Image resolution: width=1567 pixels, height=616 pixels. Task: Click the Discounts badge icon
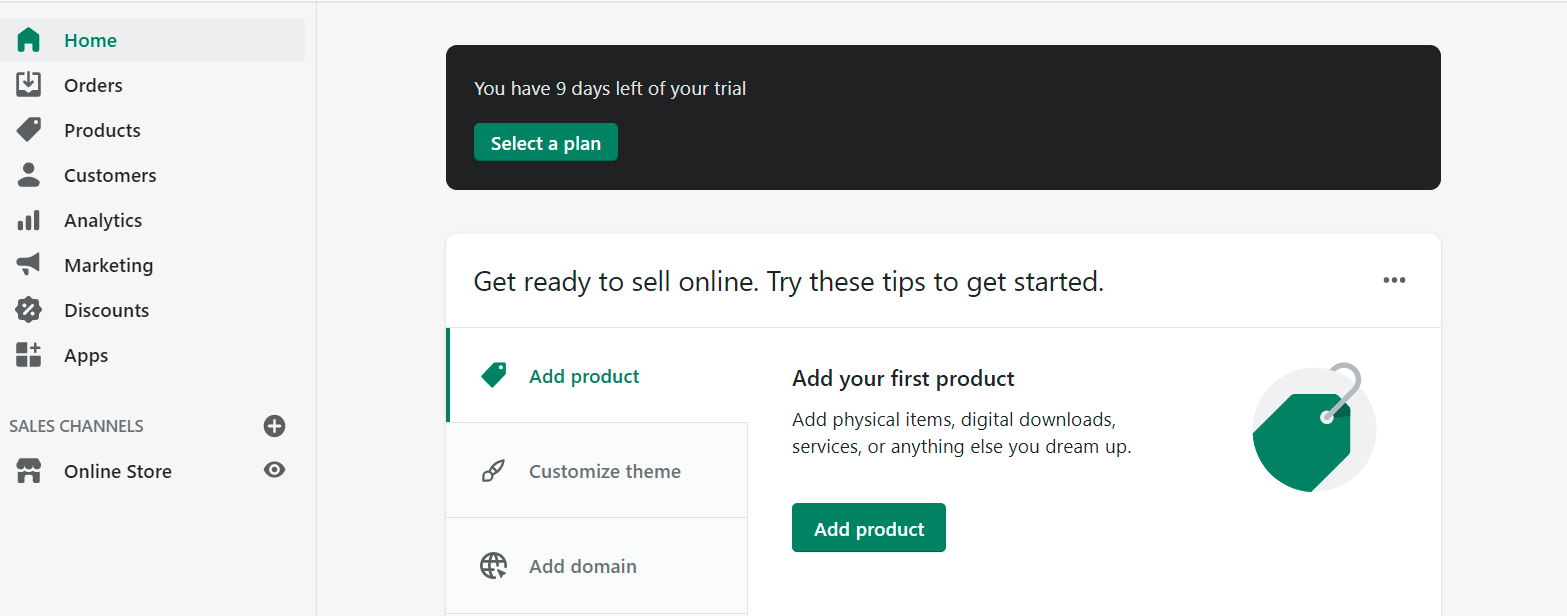pyautogui.click(x=29, y=310)
